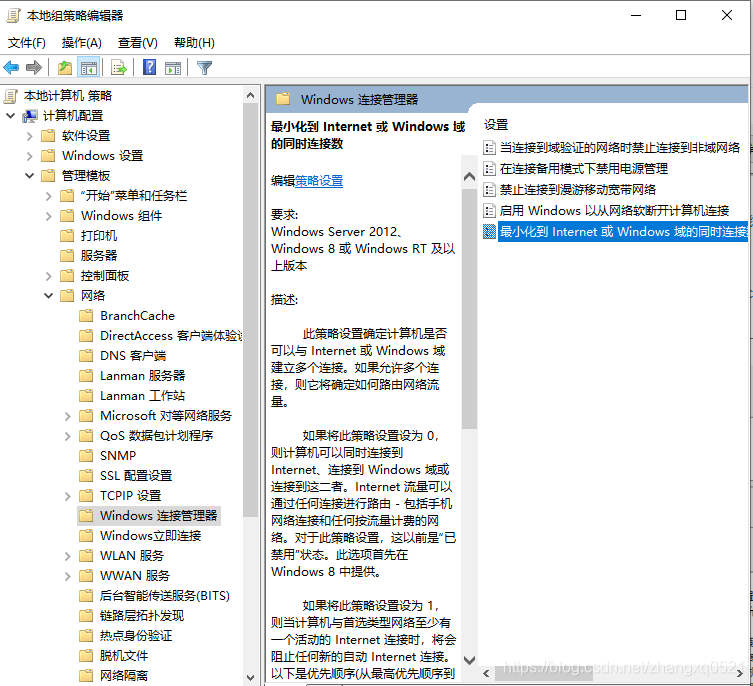Open the 文件(F) menu
Image resolution: width=753 pixels, height=686 pixels.
click(x=27, y=43)
